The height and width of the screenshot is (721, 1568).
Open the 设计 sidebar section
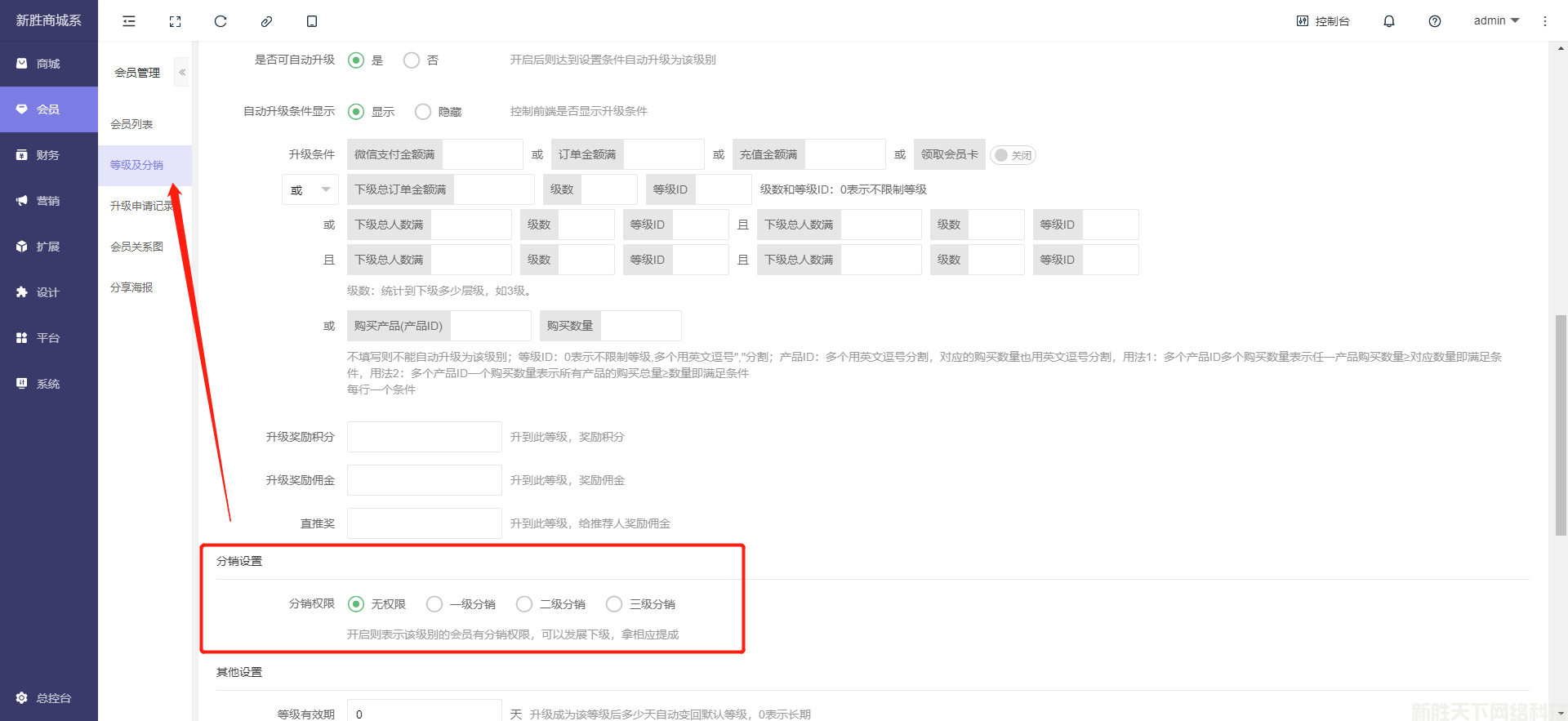tap(49, 292)
